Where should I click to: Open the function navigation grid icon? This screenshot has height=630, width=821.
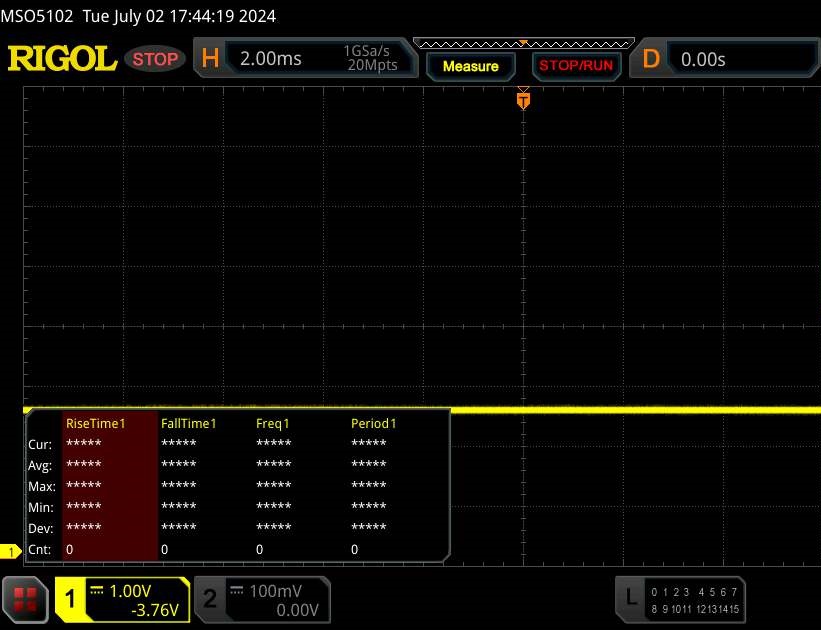(x=27, y=599)
